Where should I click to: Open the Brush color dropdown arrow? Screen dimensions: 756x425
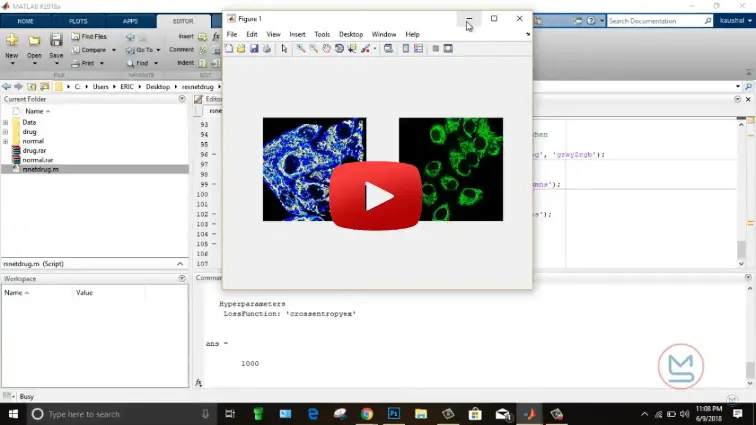click(375, 49)
